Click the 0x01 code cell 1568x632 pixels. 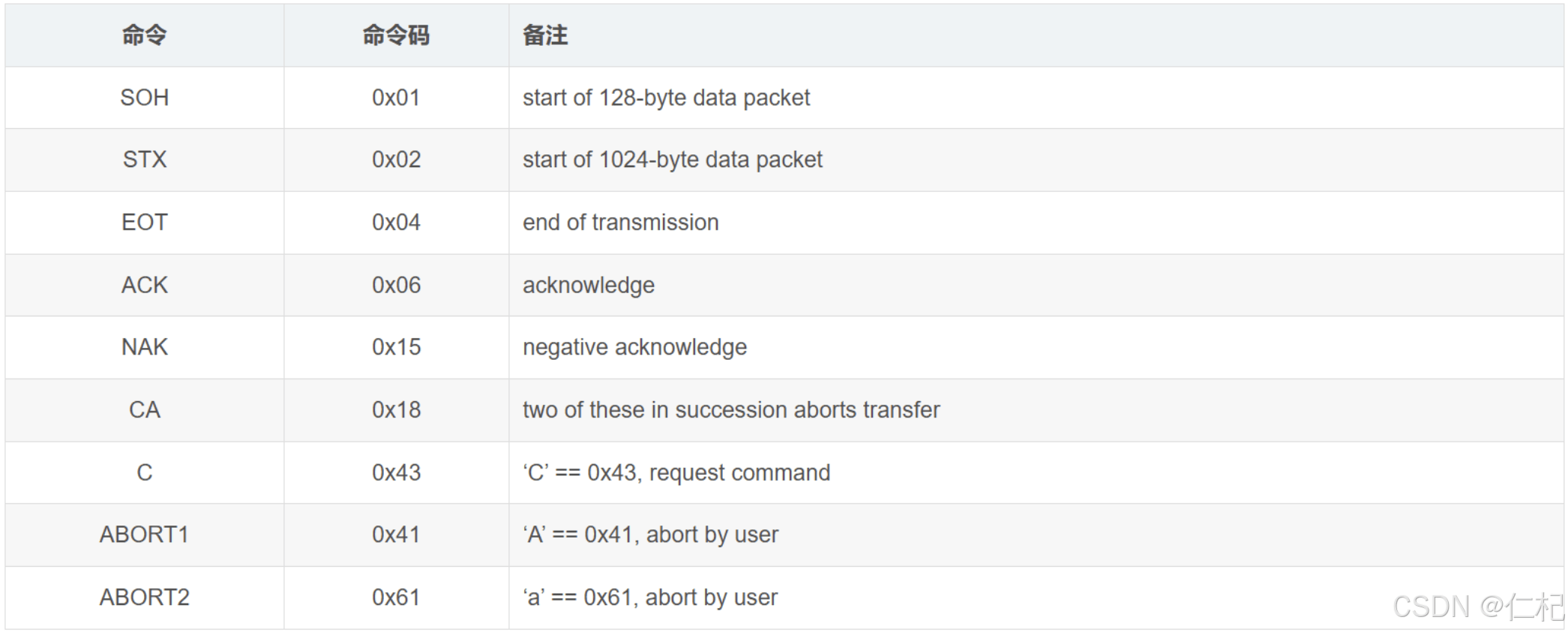coord(396,97)
